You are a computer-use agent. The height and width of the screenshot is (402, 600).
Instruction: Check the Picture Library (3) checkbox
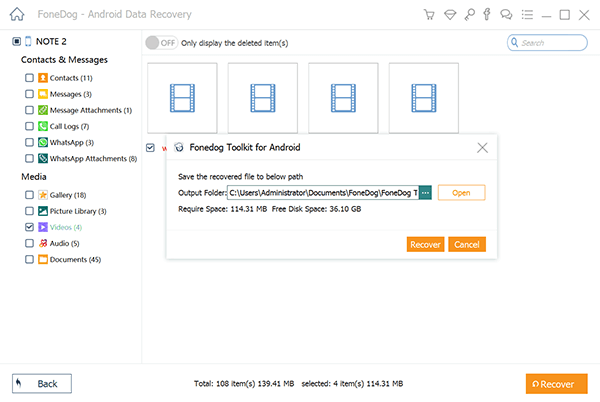[x=29, y=211]
